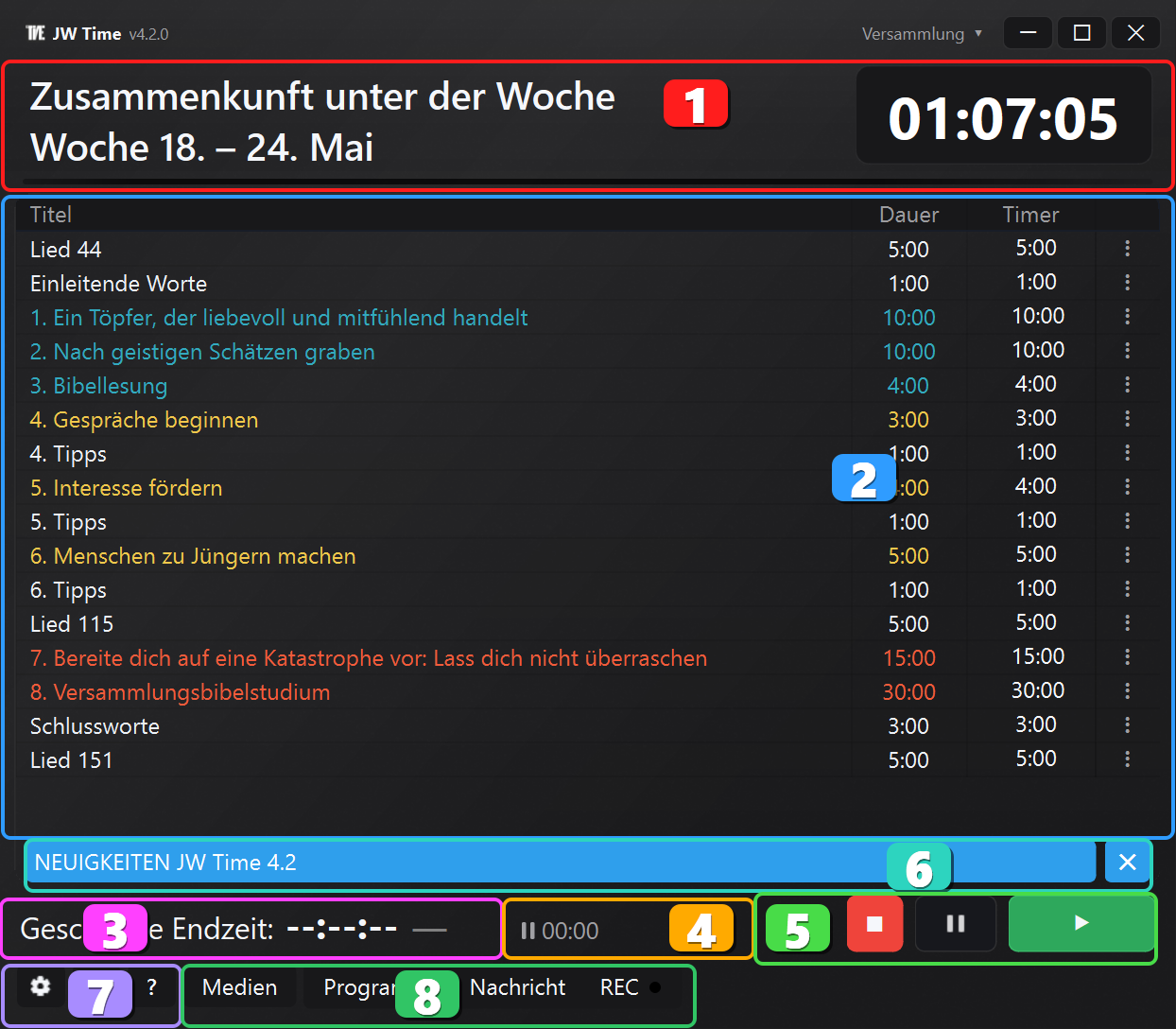Open three-dot menu for Nach geistigen Schätzen graben
1176x1029 pixels.
[1127, 351]
